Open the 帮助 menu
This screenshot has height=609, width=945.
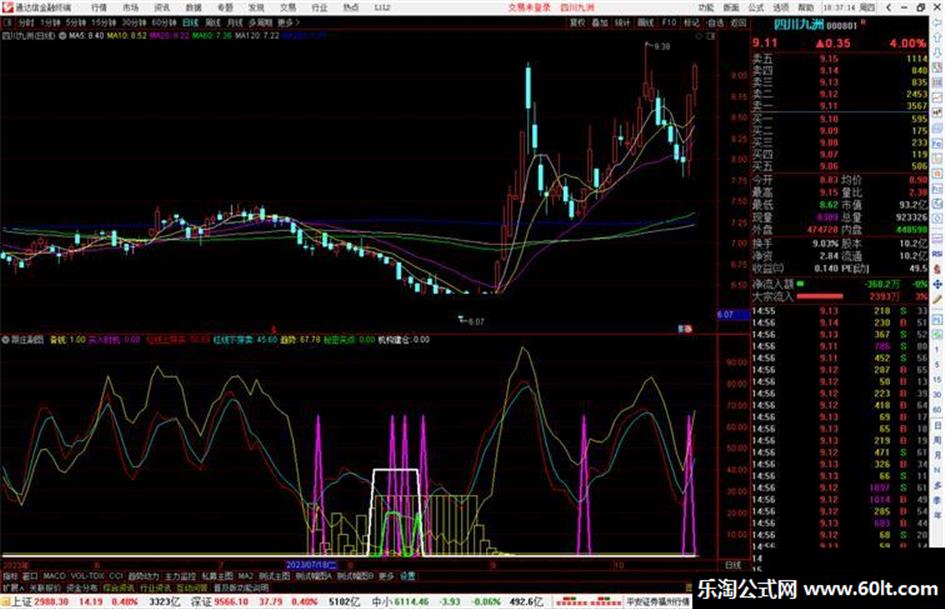(806, 7)
